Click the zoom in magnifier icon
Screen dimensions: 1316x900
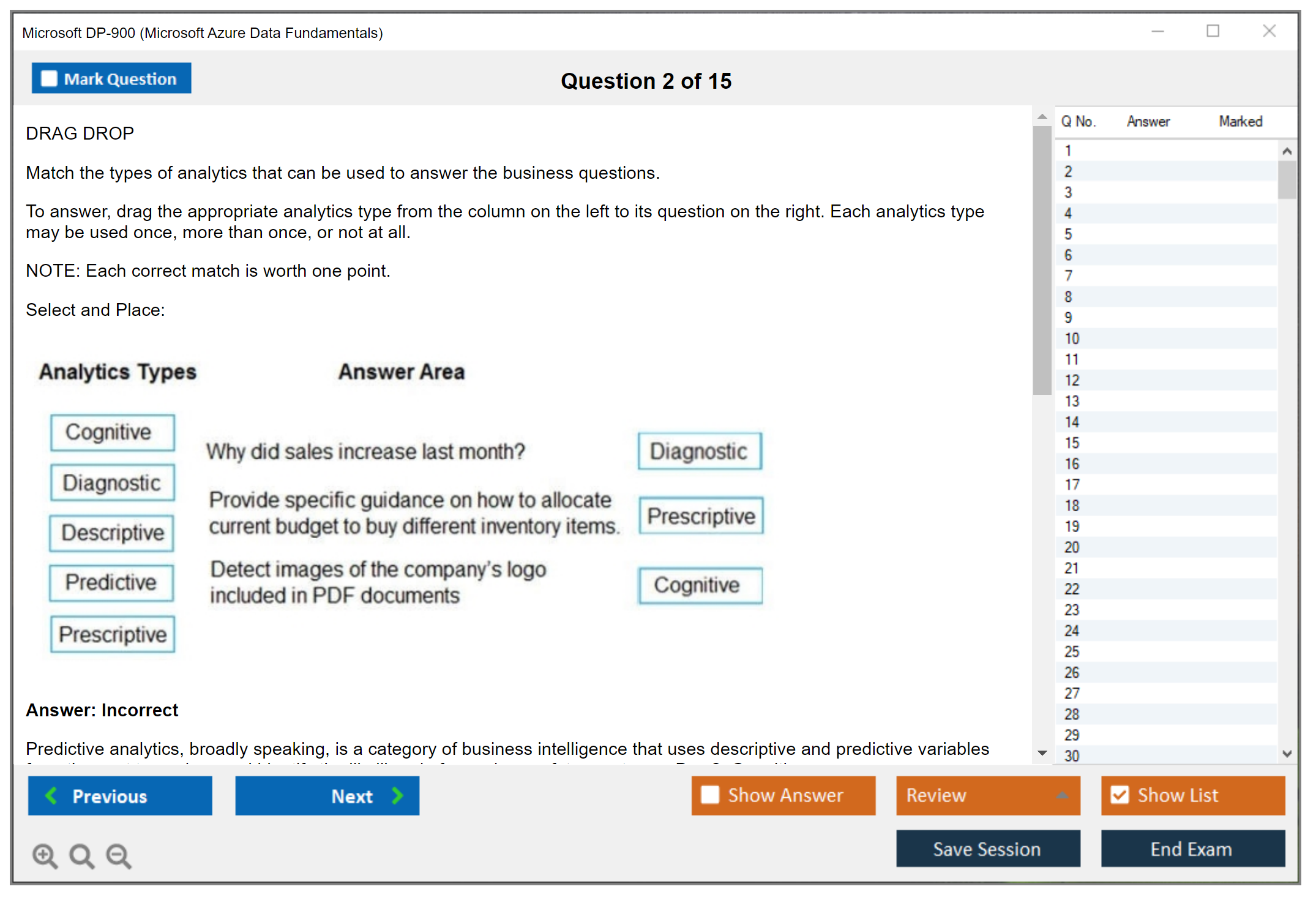tap(45, 855)
